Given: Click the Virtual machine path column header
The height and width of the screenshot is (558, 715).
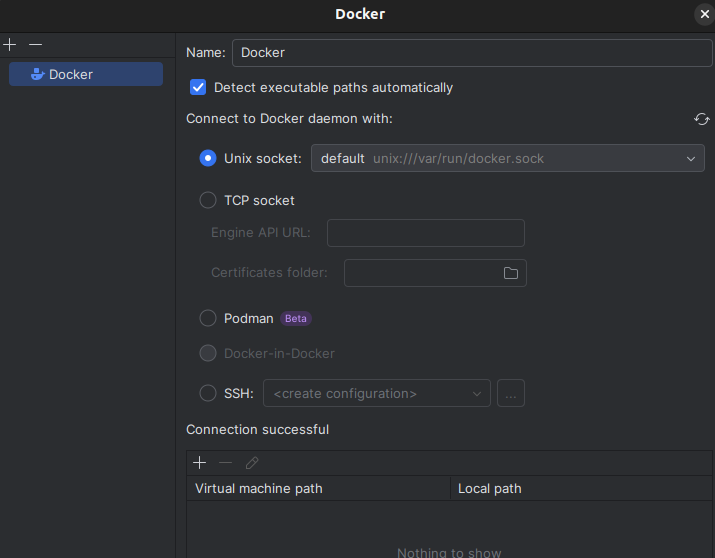Looking at the screenshot, I should (x=318, y=488).
